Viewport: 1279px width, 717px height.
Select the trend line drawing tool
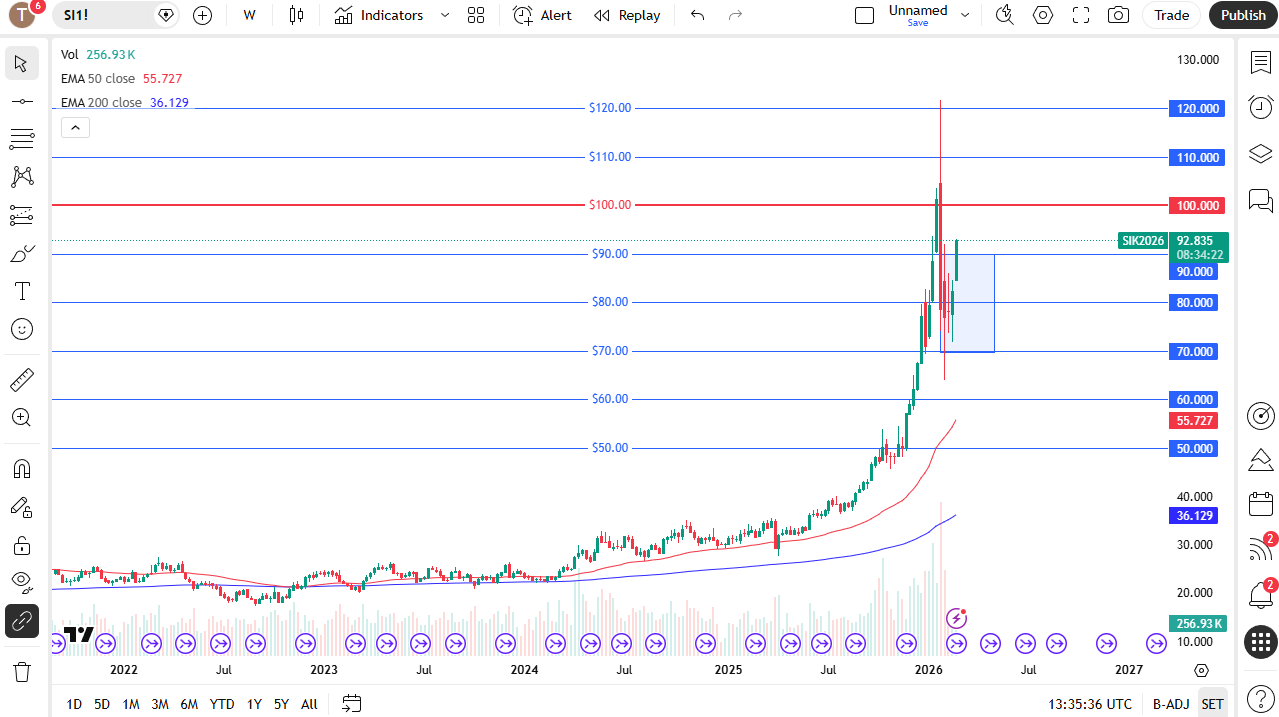coord(22,101)
